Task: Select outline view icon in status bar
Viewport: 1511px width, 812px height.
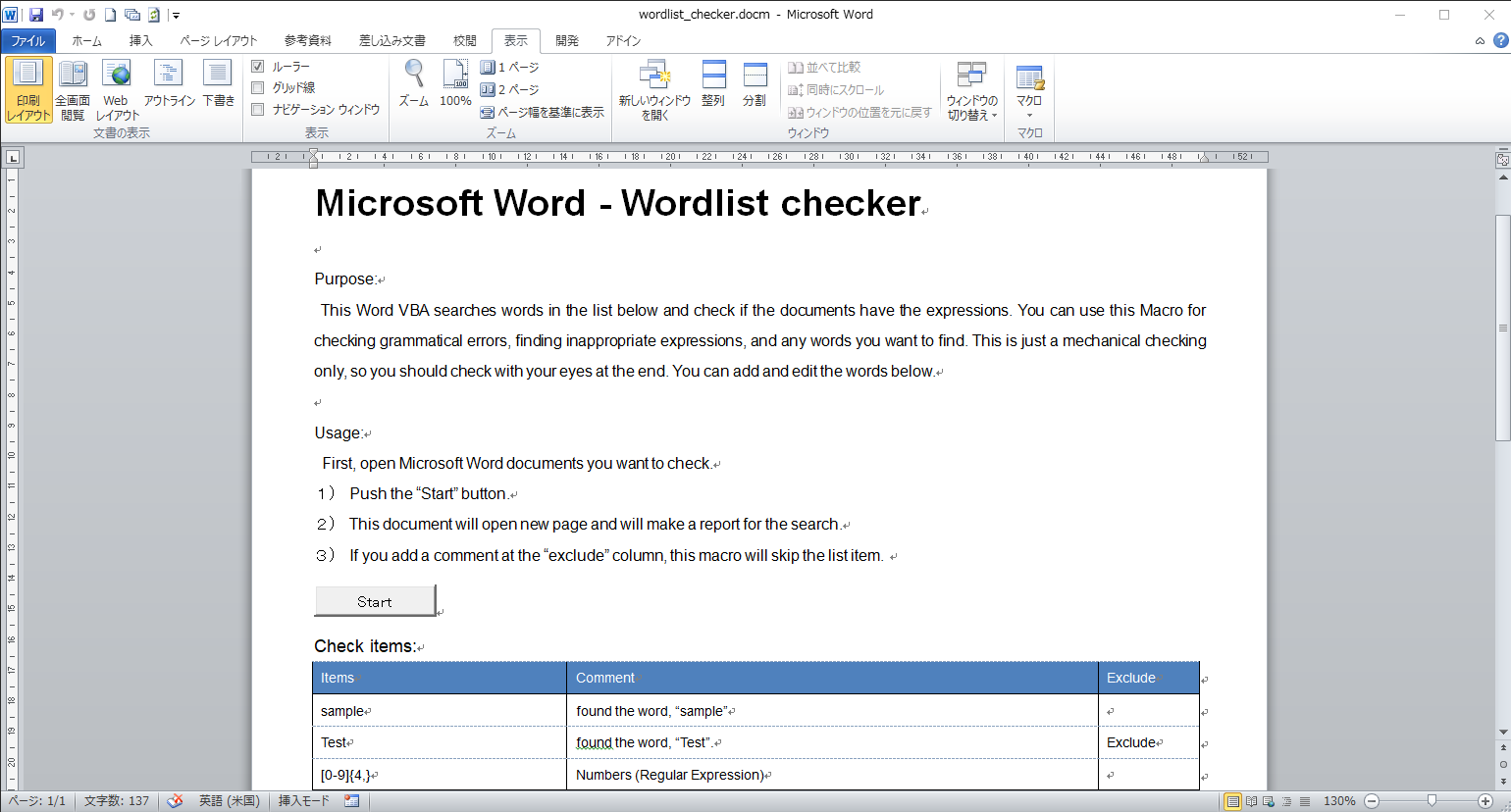Action: [1286, 801]
